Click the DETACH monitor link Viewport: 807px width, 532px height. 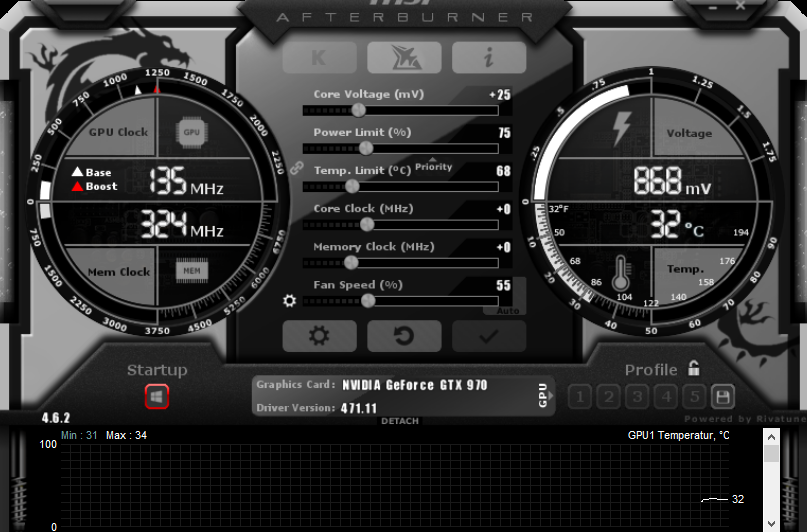click(x=400, y=421)
